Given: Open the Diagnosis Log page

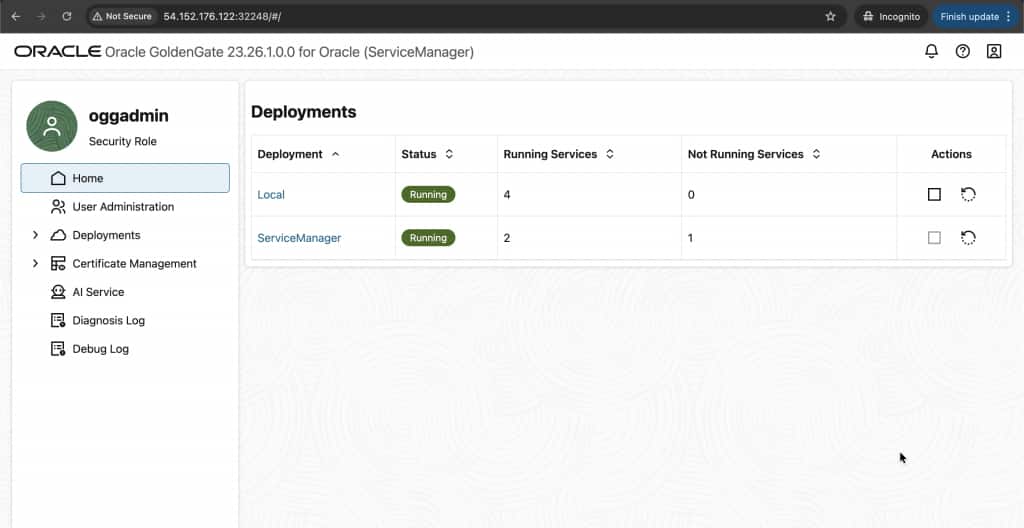Looking at the screenshot, I should 125,320.
